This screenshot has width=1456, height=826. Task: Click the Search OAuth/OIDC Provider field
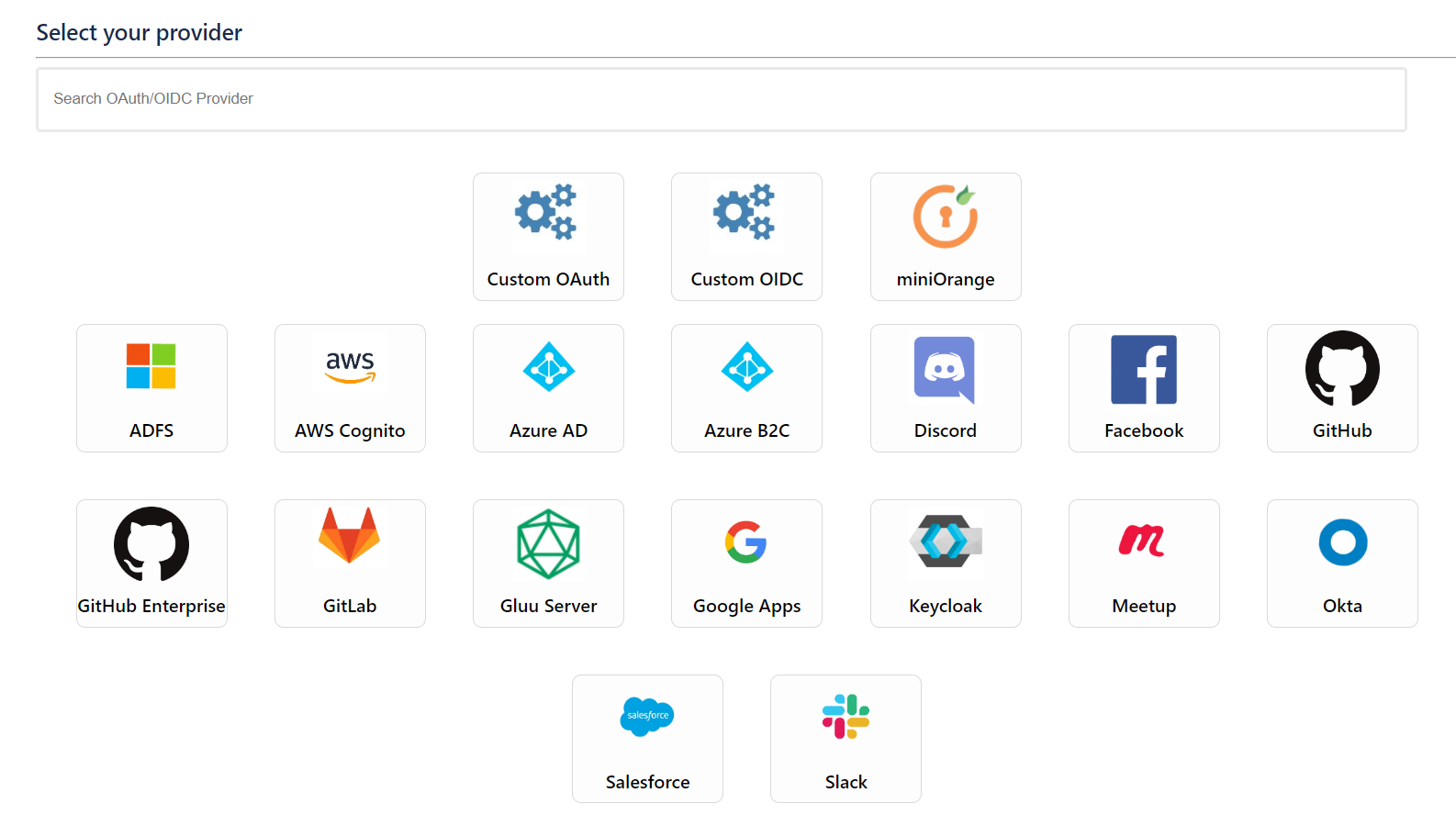pos(721,99)
